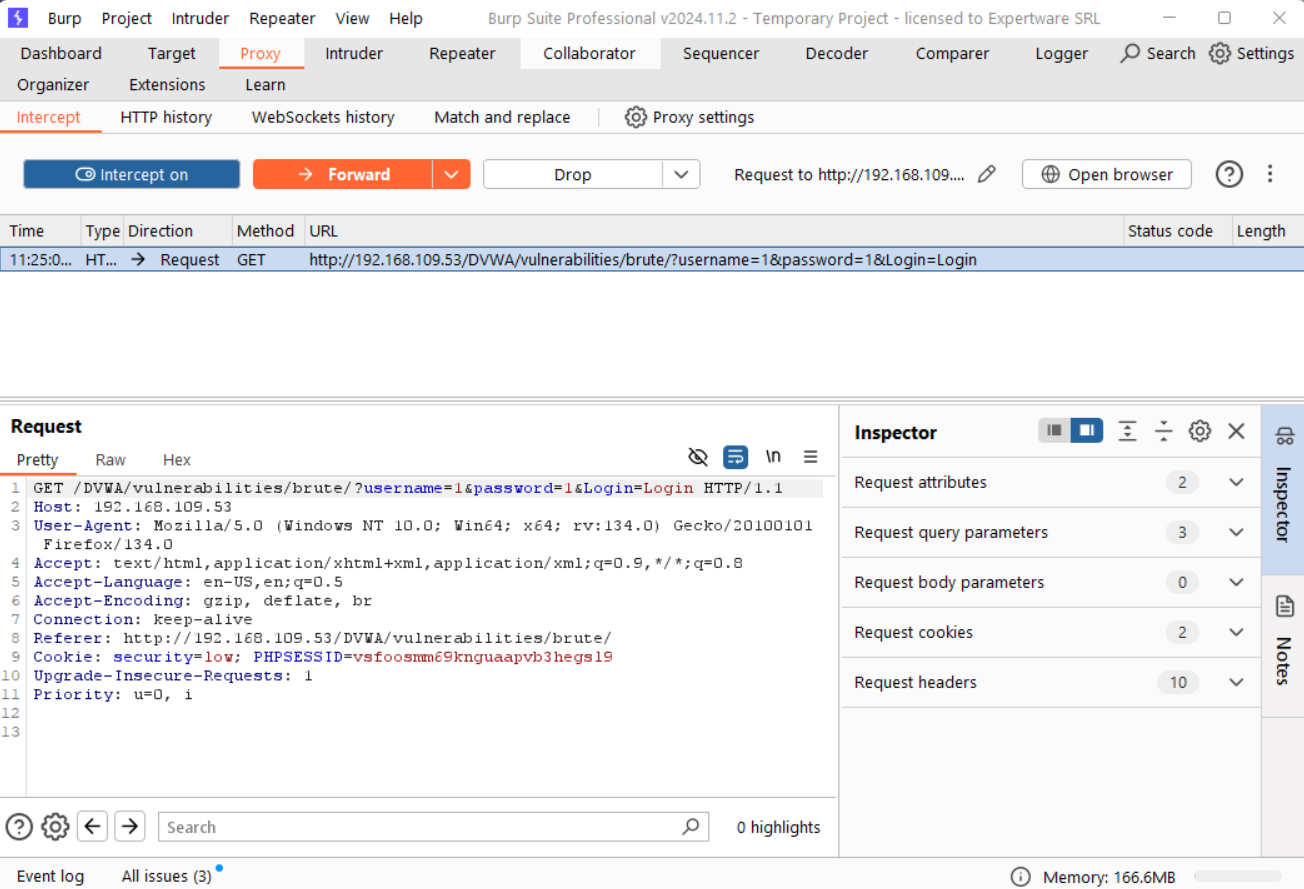The image size is (1304, 889).
Task: Switch to the Dashboard tab
Action: [61, 53]
